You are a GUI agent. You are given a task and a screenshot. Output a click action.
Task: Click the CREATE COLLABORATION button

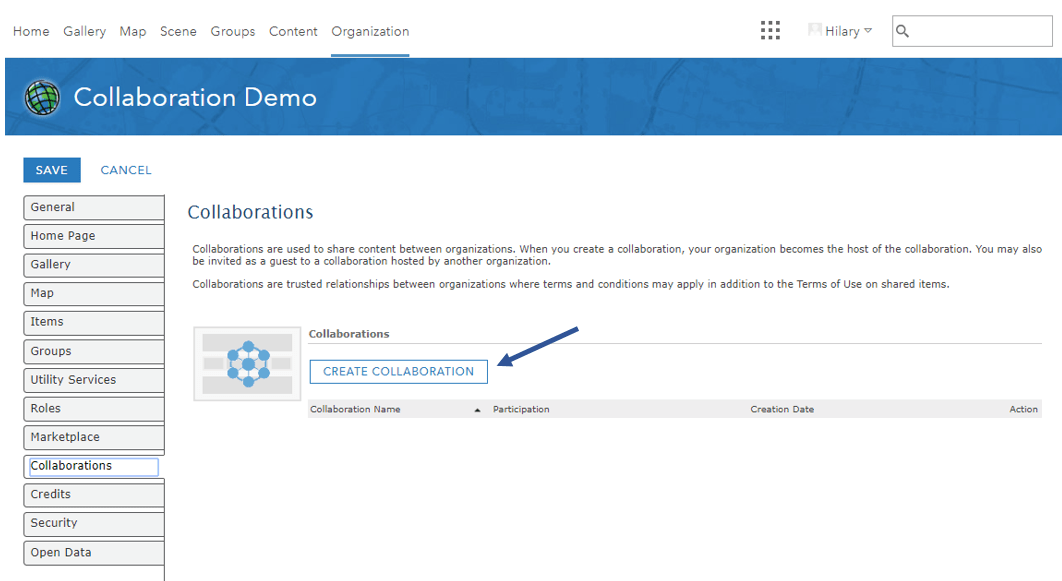point(398,371)
